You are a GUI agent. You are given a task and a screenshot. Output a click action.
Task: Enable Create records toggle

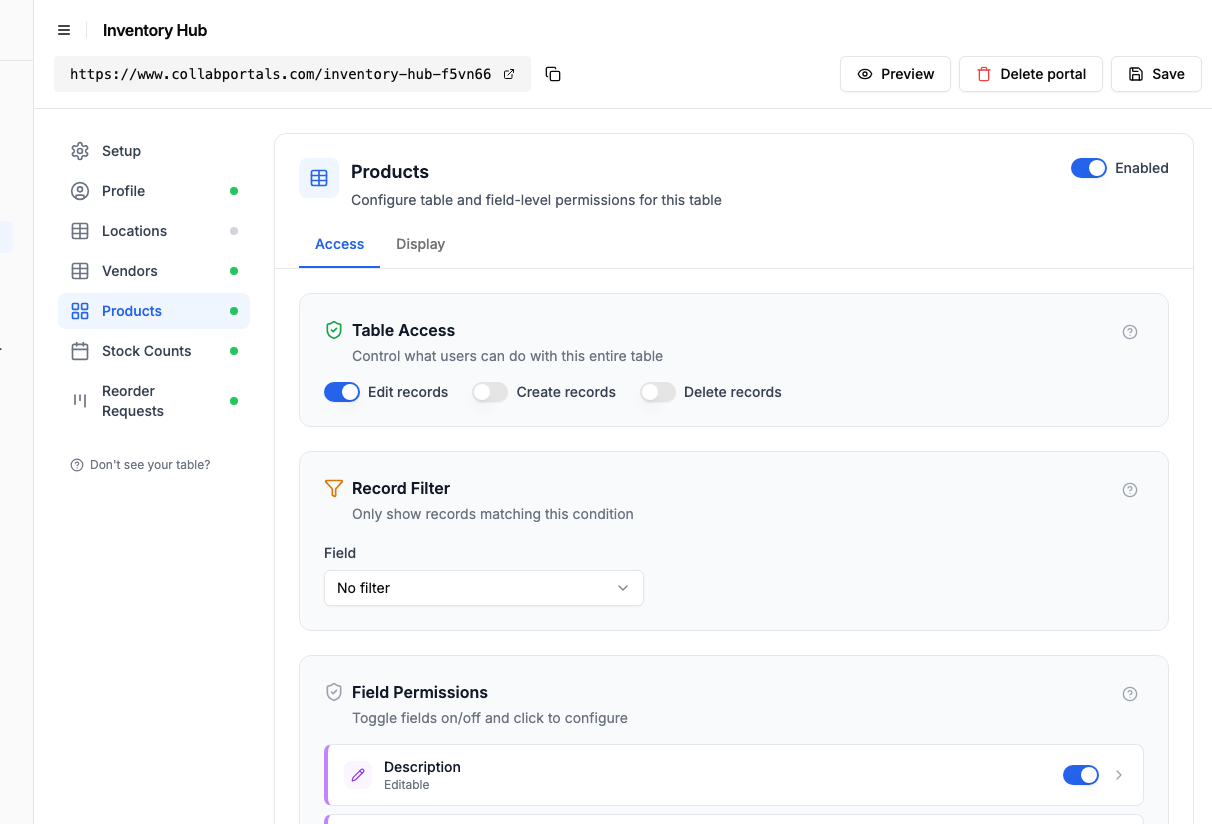490,392
